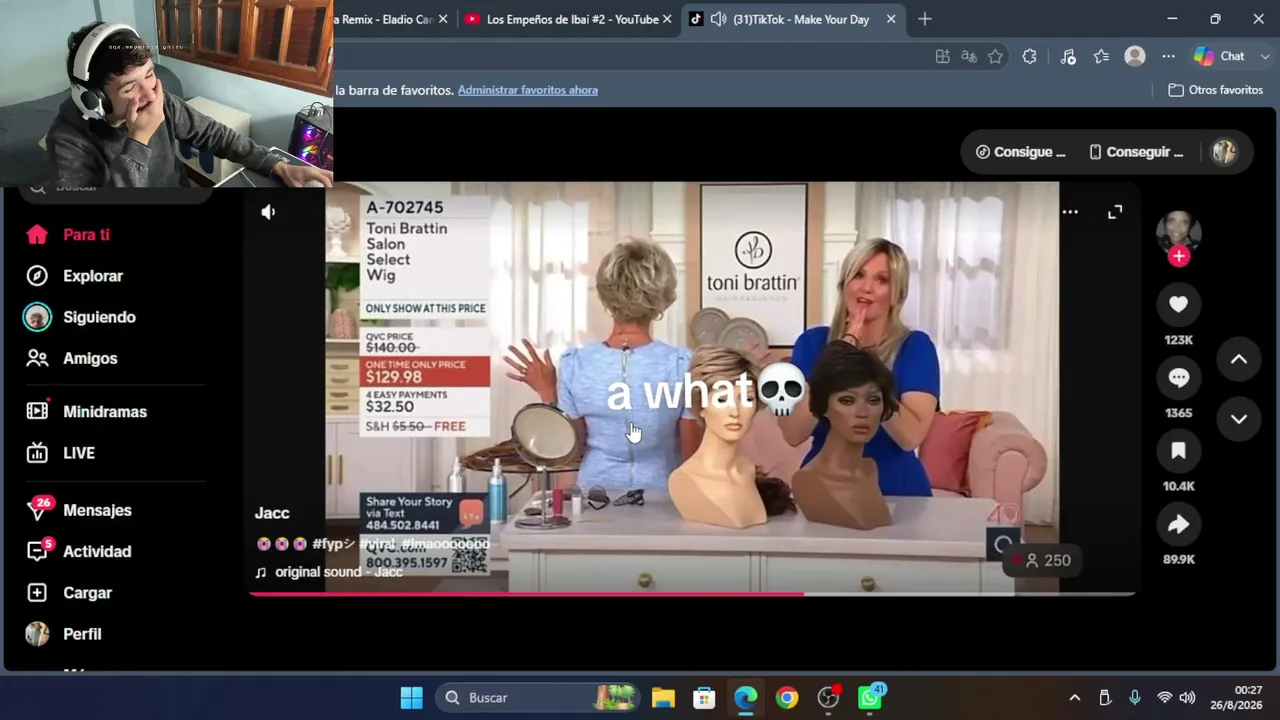Viewport: 1280px width, 720px height.
Task: Switch to the Remix - Eladio tab
Action: click(386, 19)
